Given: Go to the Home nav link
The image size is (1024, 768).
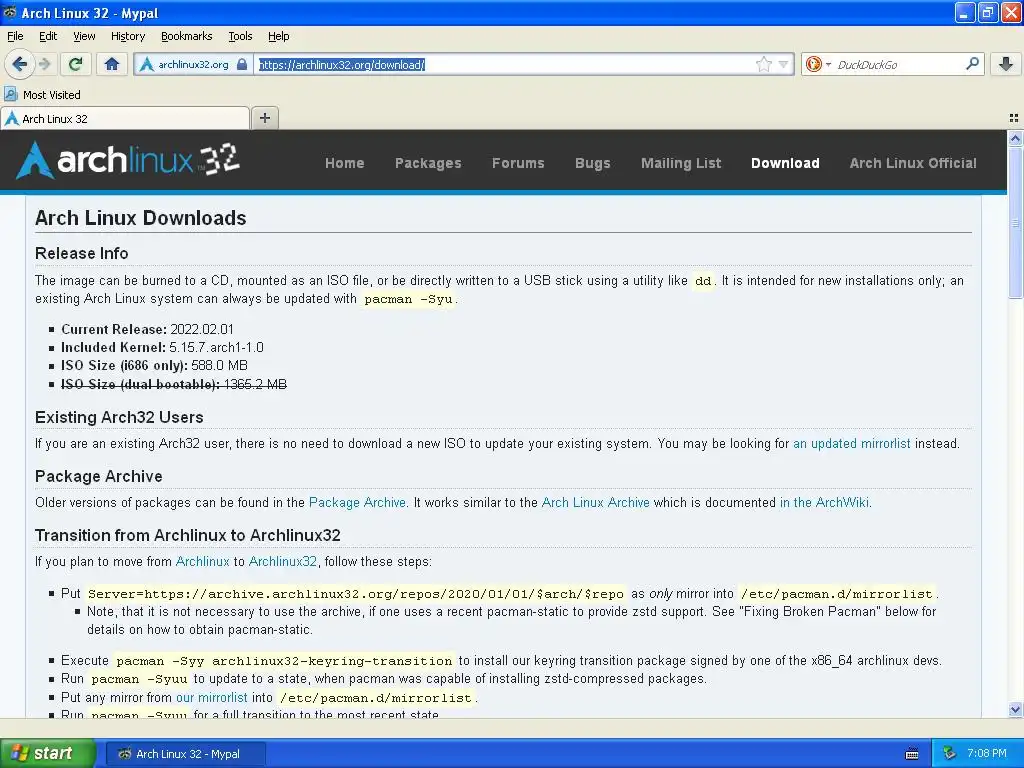Looking at the screenshot, I should 345,163.
